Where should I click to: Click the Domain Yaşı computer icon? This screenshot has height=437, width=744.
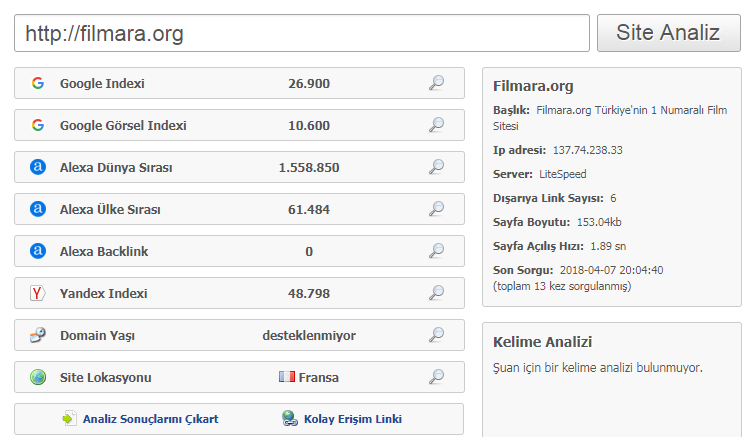coord(38,335)
